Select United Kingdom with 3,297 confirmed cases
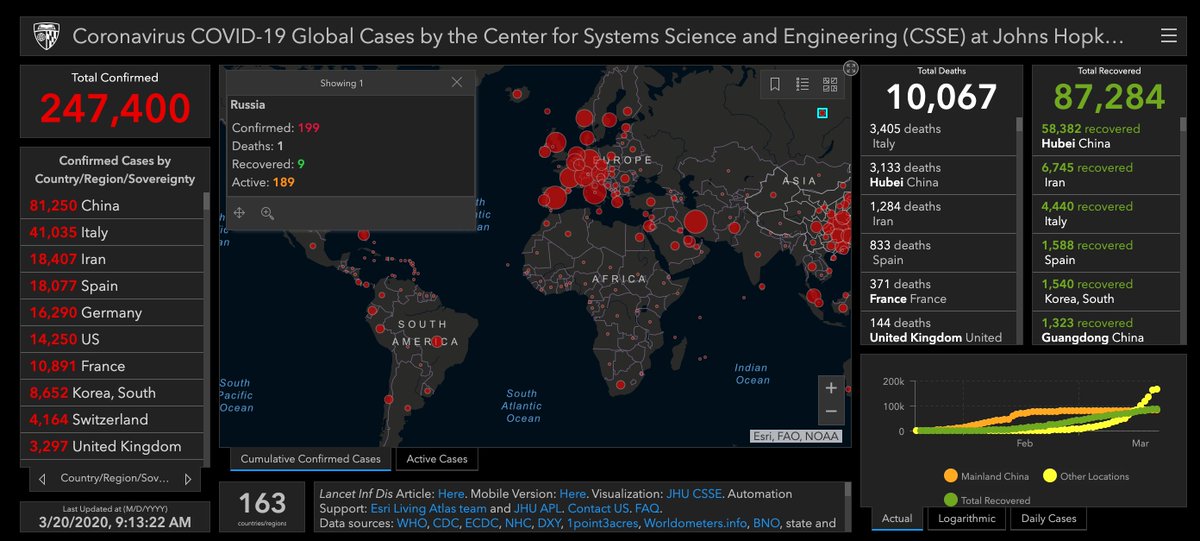This screenshot has height=541, width=1200. click(111, 447)
